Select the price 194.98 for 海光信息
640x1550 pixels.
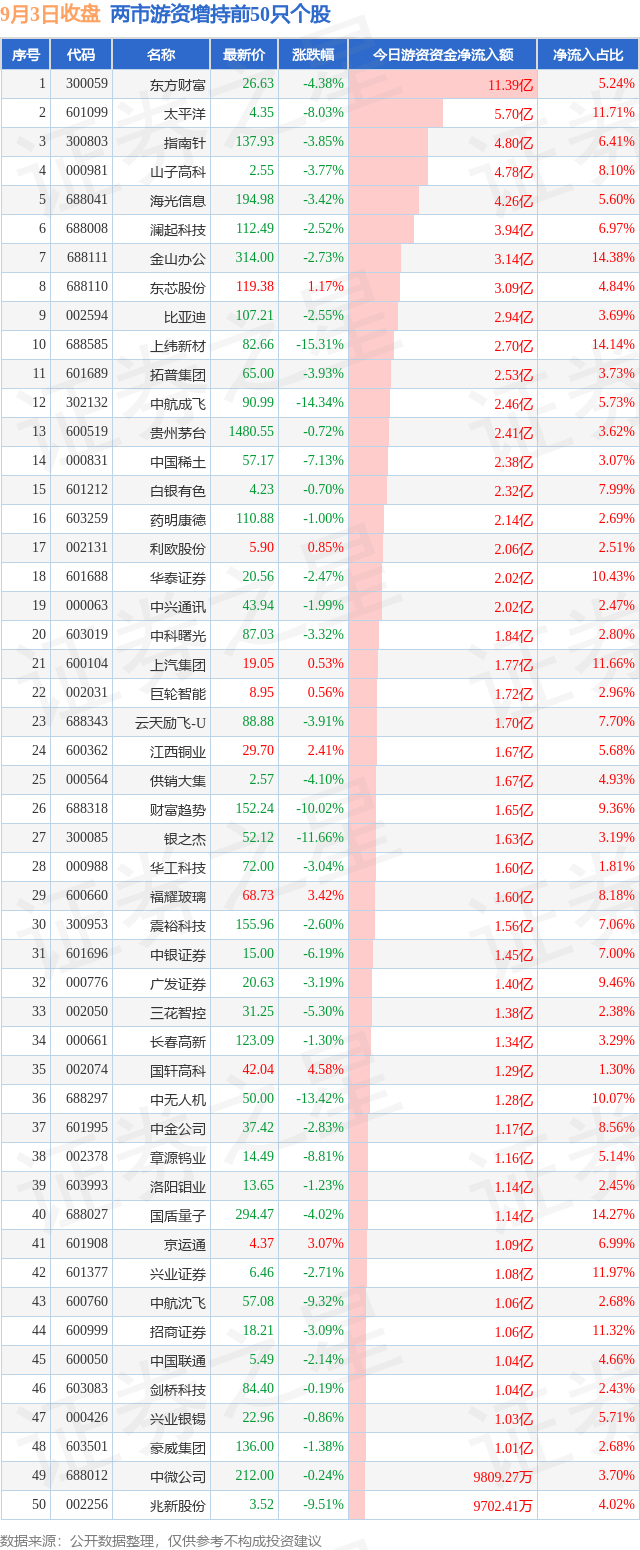tap(254, 200)
